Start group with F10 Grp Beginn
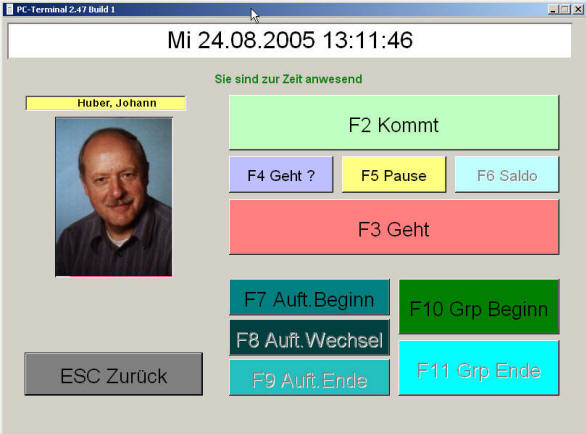Screen dimensions: 586x434 click(x=479, y=307)
